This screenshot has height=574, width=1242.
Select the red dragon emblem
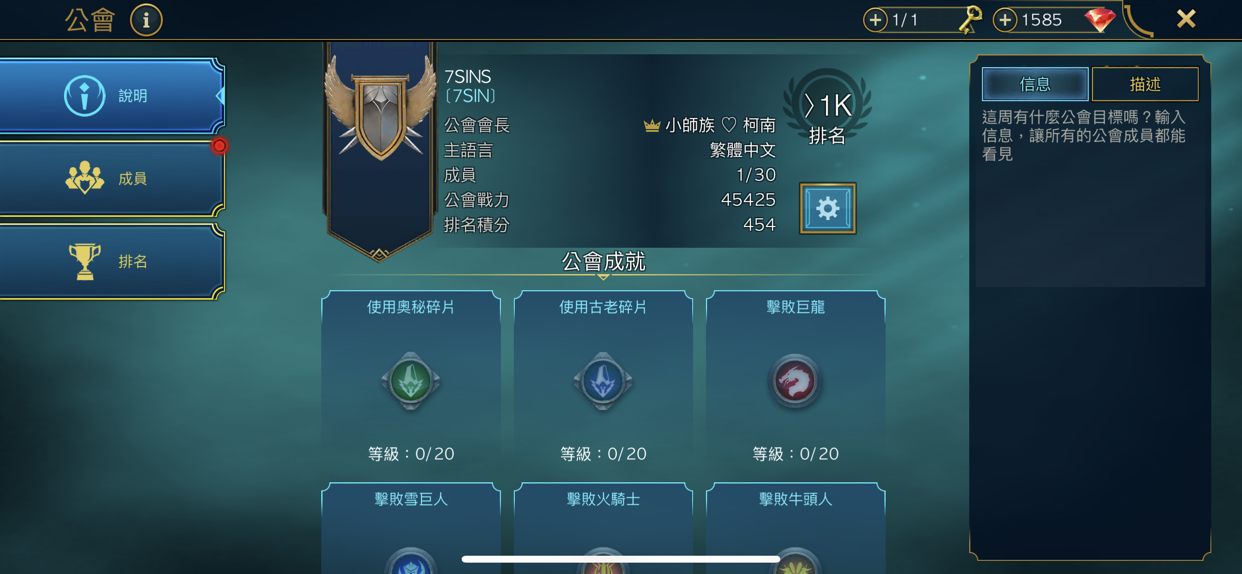(795, 381)
